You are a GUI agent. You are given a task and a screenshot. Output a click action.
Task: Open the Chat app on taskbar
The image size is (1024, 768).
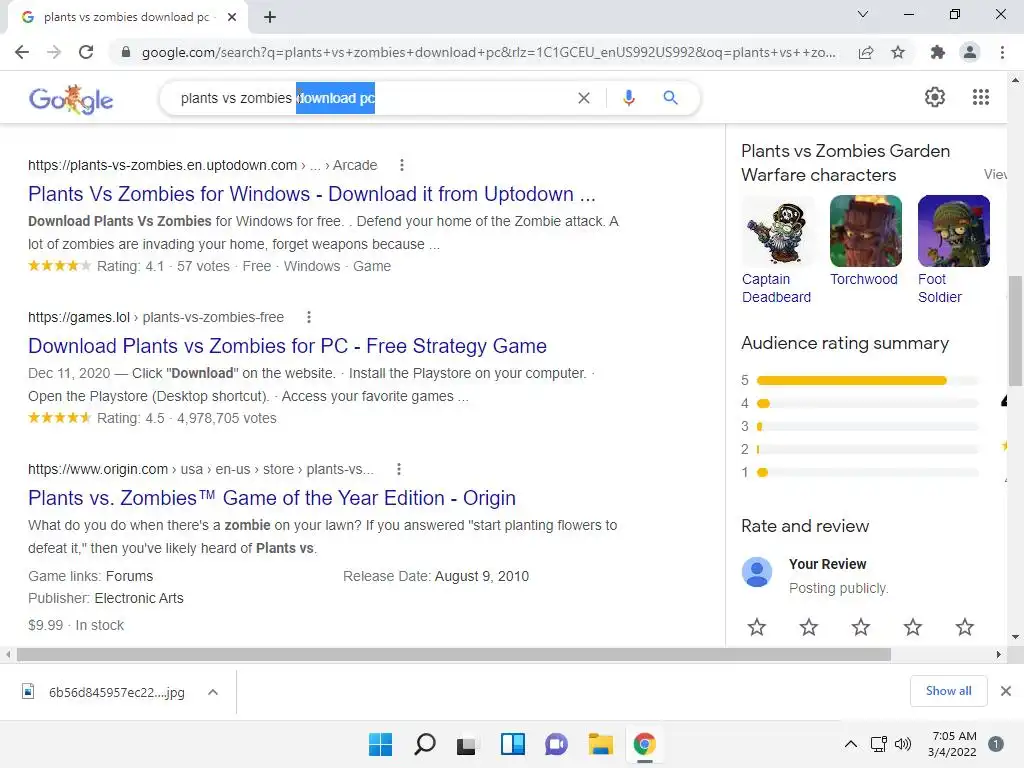click(x=556, y=744)
